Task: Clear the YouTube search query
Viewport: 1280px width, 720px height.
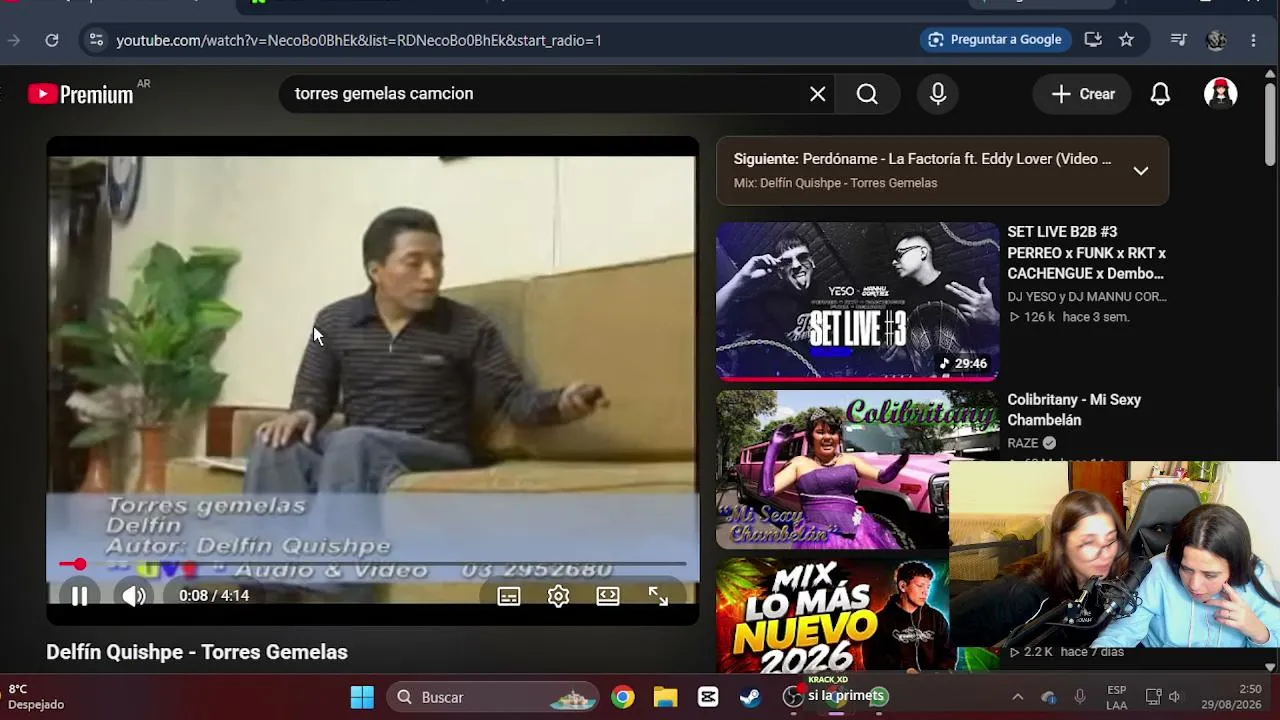Action: [x=818, y=94]
